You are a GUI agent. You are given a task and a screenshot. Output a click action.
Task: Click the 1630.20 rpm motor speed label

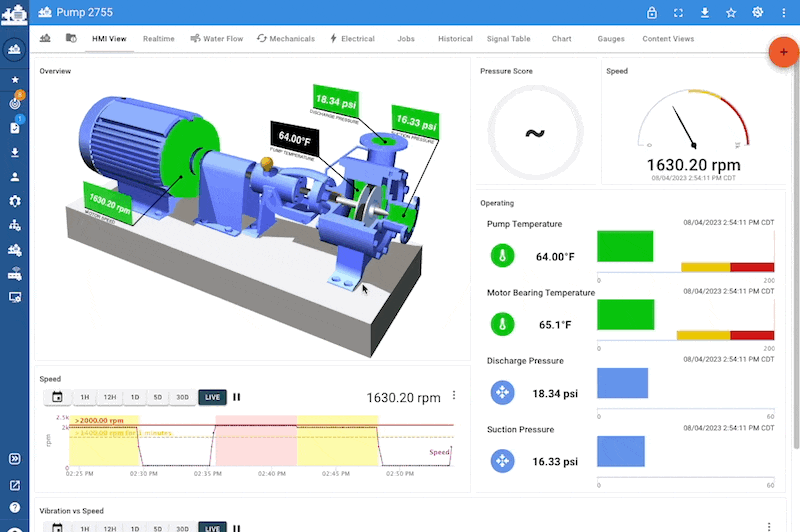[x=110, y=200]
